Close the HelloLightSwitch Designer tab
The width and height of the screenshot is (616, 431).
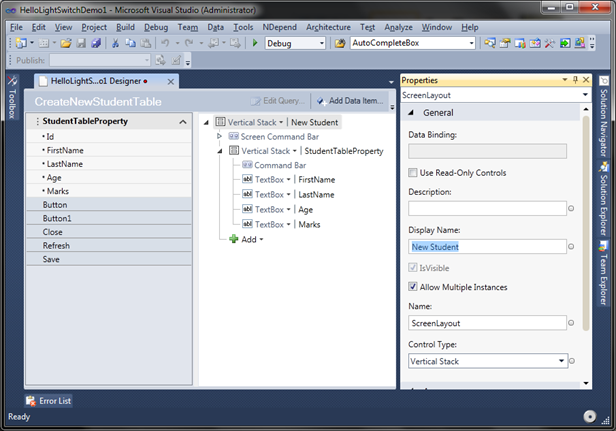pyautogui.click(x=170, y=82)
